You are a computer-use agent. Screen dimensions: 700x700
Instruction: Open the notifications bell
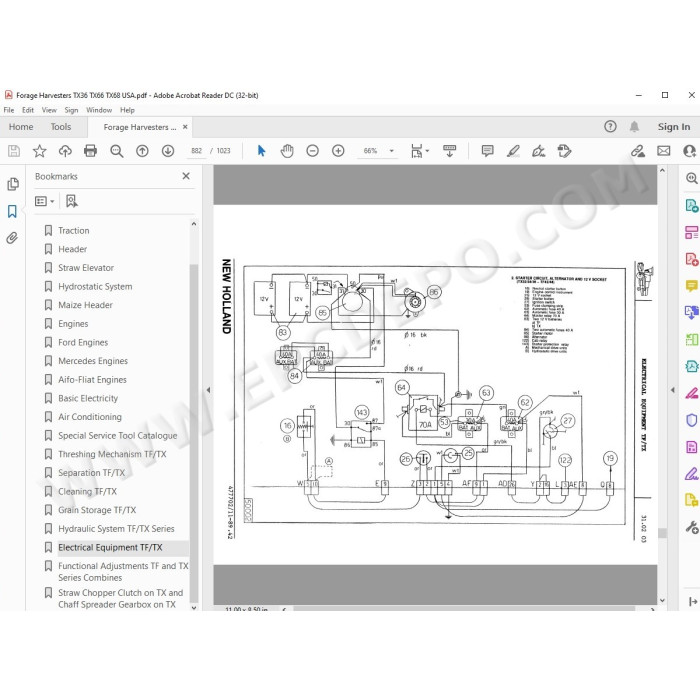click(x=634, y=127)
